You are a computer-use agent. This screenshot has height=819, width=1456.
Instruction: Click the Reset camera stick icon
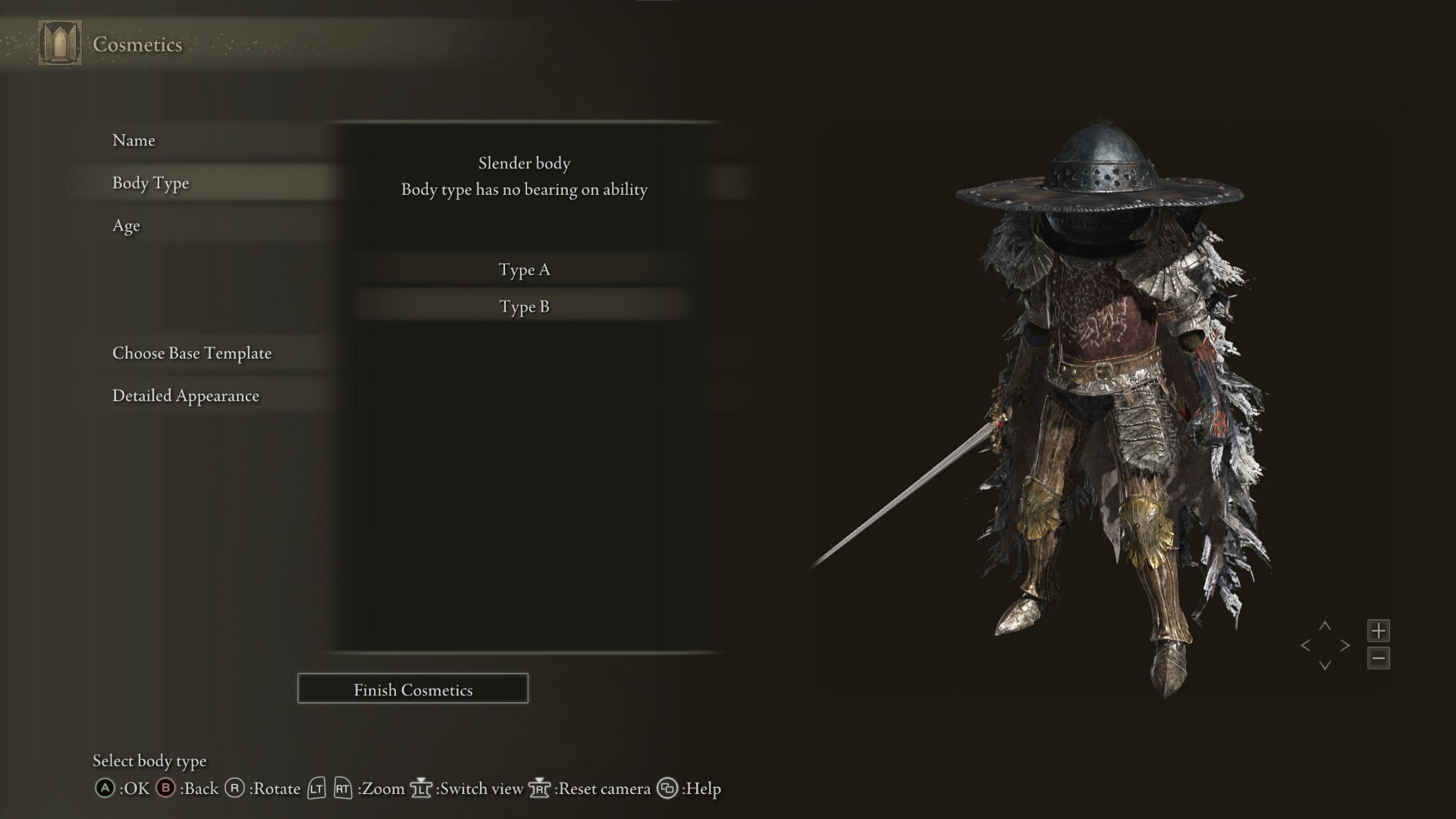click(x=539, y=789)
